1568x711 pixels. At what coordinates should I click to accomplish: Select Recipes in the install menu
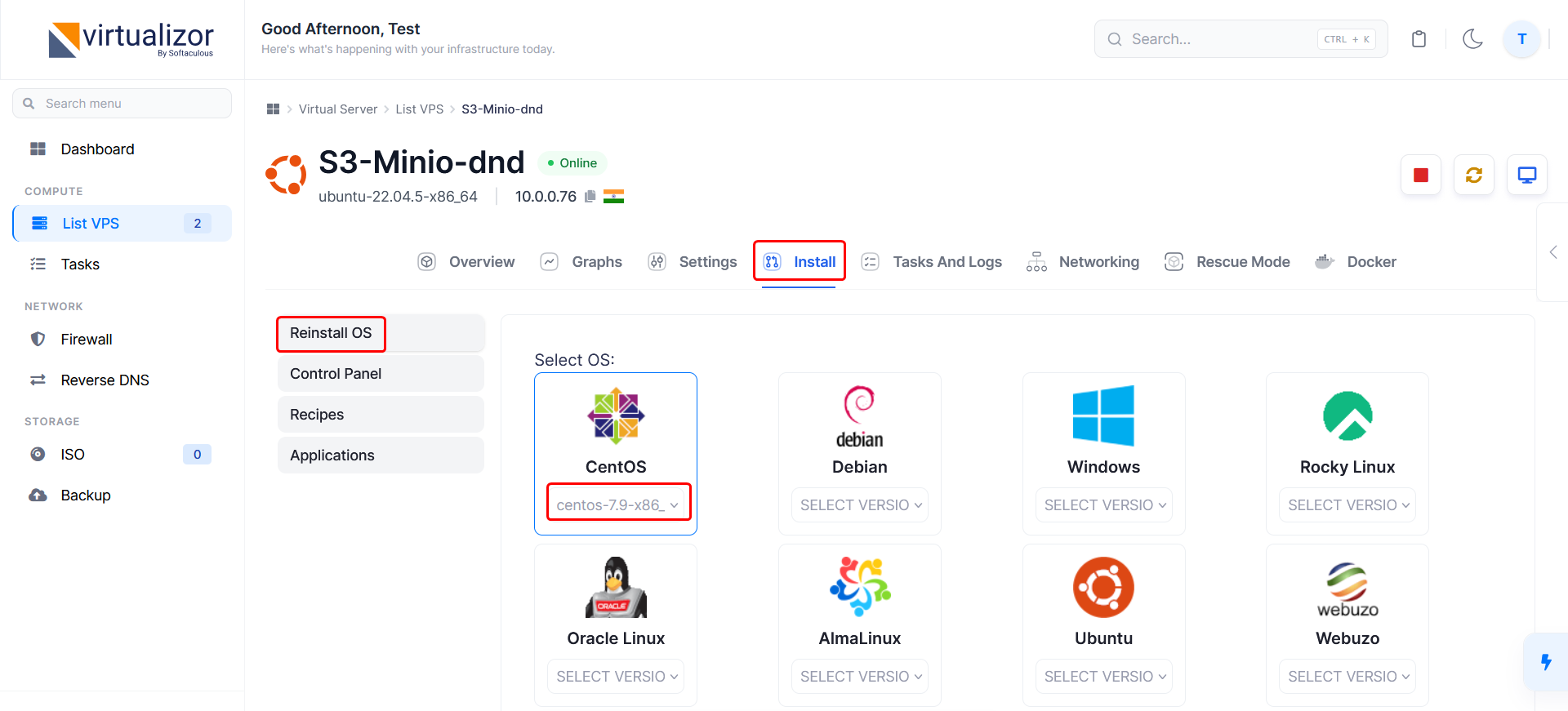(x=381, y=415)
